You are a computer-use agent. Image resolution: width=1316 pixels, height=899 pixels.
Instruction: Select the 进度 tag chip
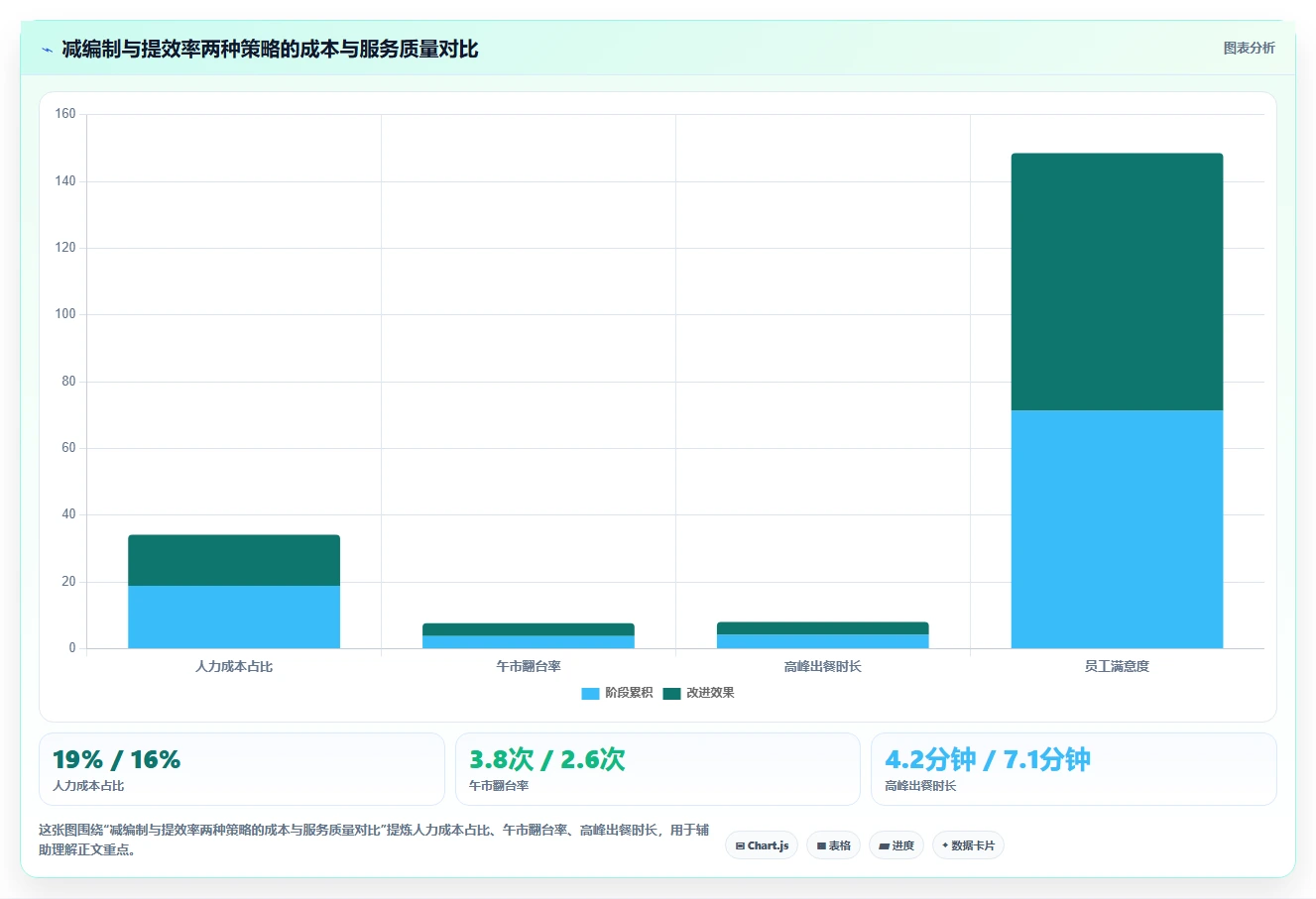point(897,845)
